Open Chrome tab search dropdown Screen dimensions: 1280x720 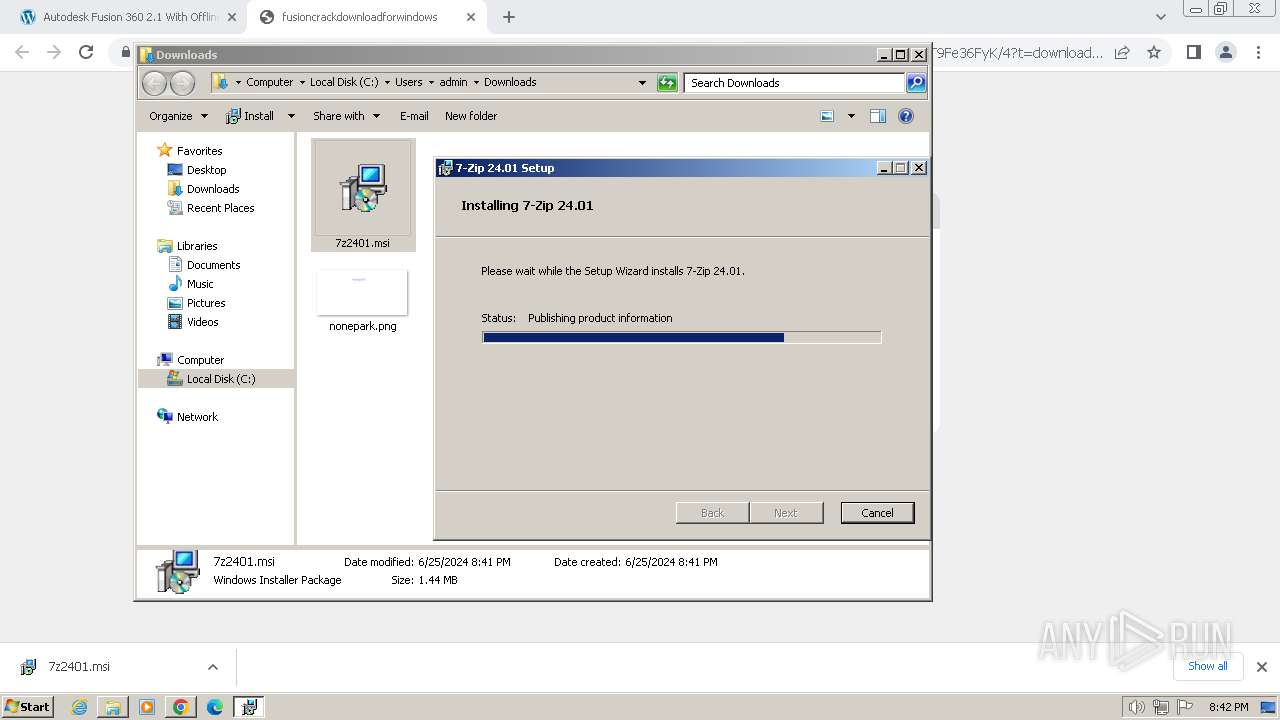tap(1160, 17)
